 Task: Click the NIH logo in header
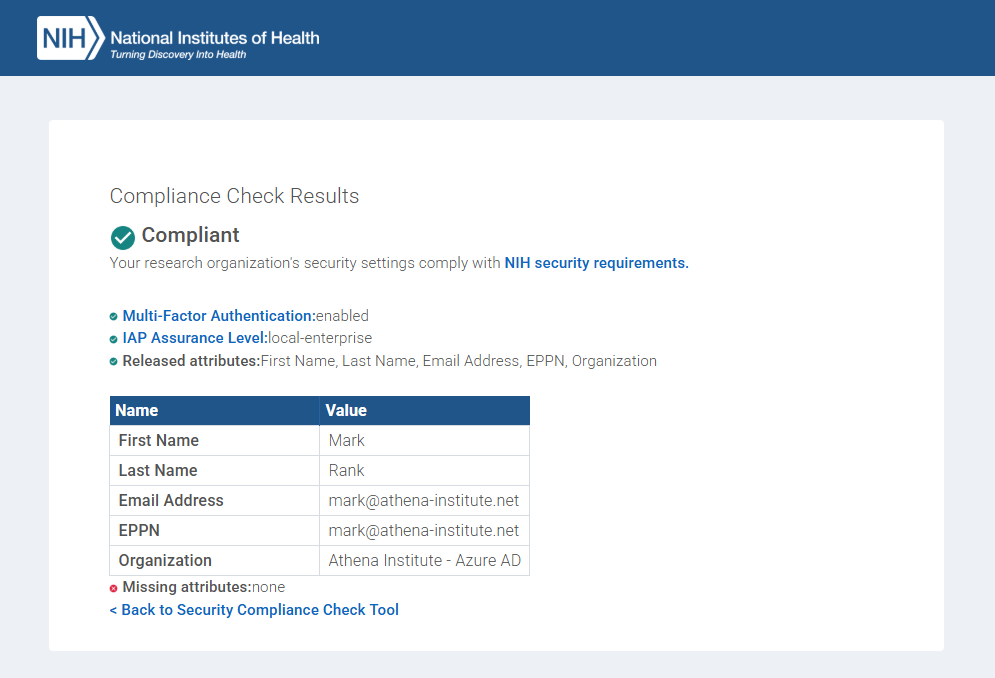click(70, 38)
